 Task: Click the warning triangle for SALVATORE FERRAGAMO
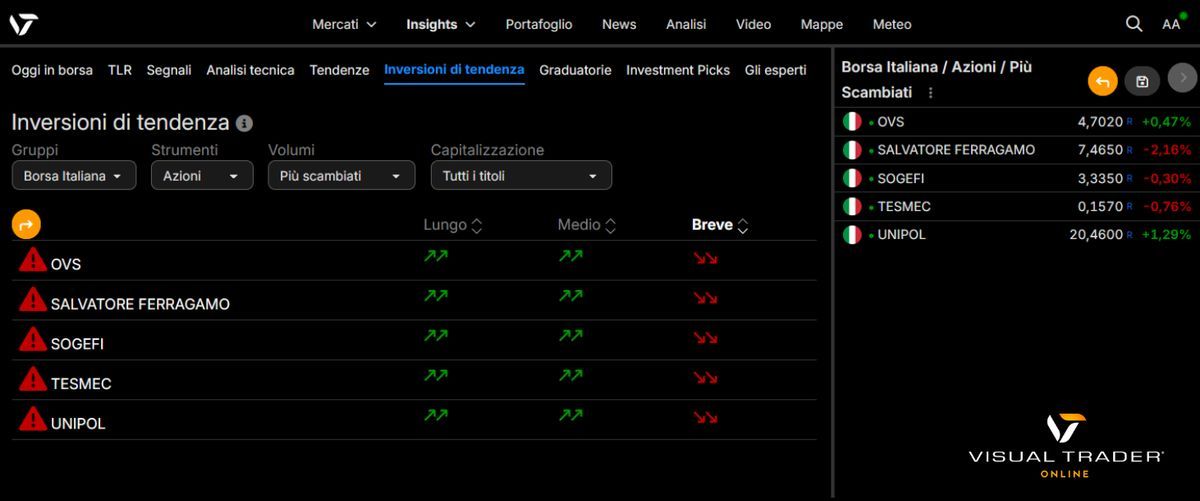pyautogui.click(x=33, y=300)
